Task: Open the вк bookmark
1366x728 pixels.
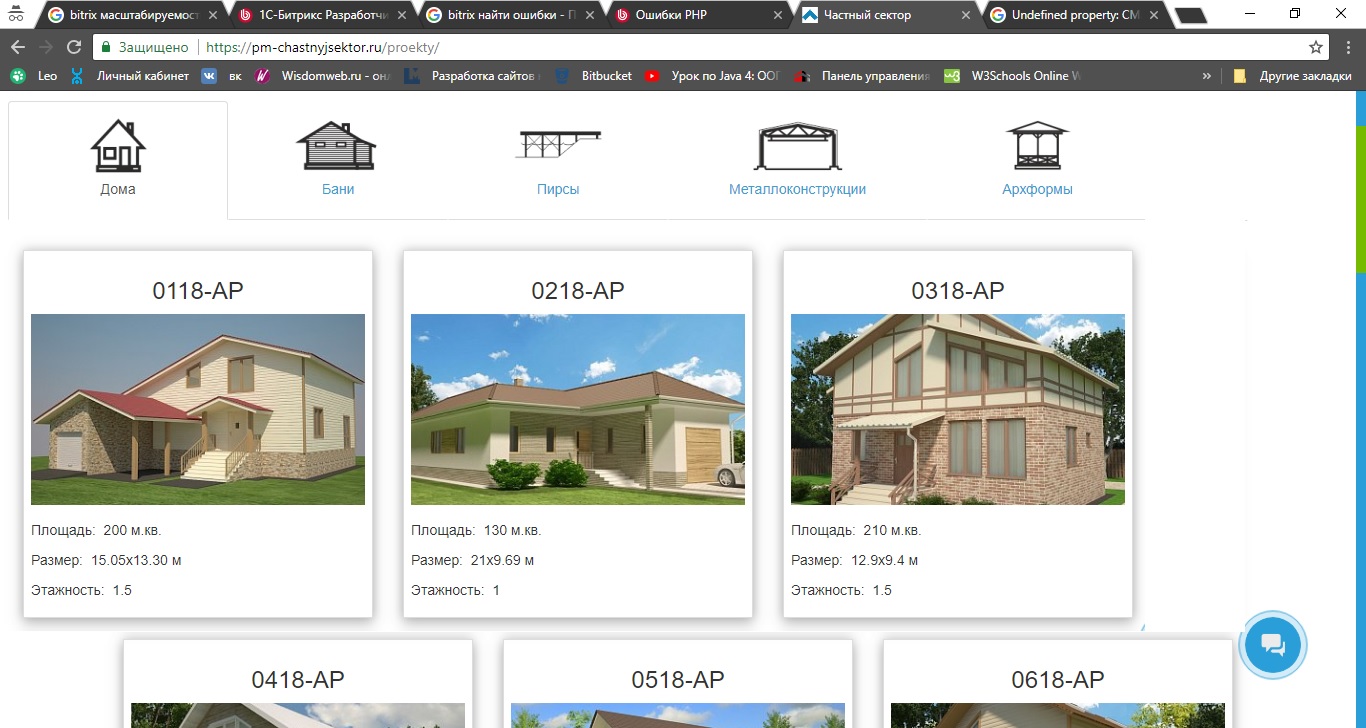Action: tap(222, 76)
